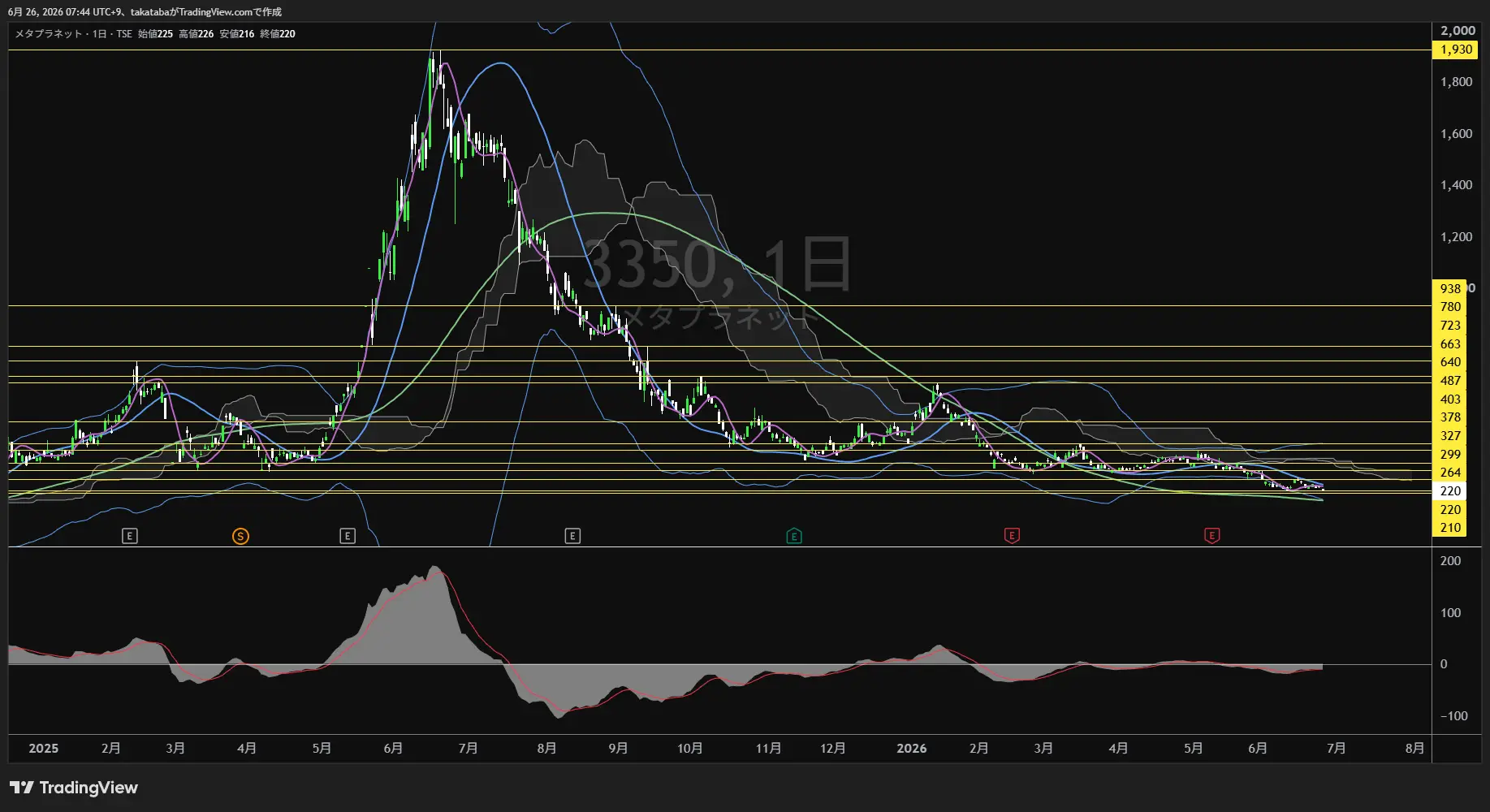Click the 2026 label on the time axis
This screenshot has height=812, width=1490.
click(911, 749)
